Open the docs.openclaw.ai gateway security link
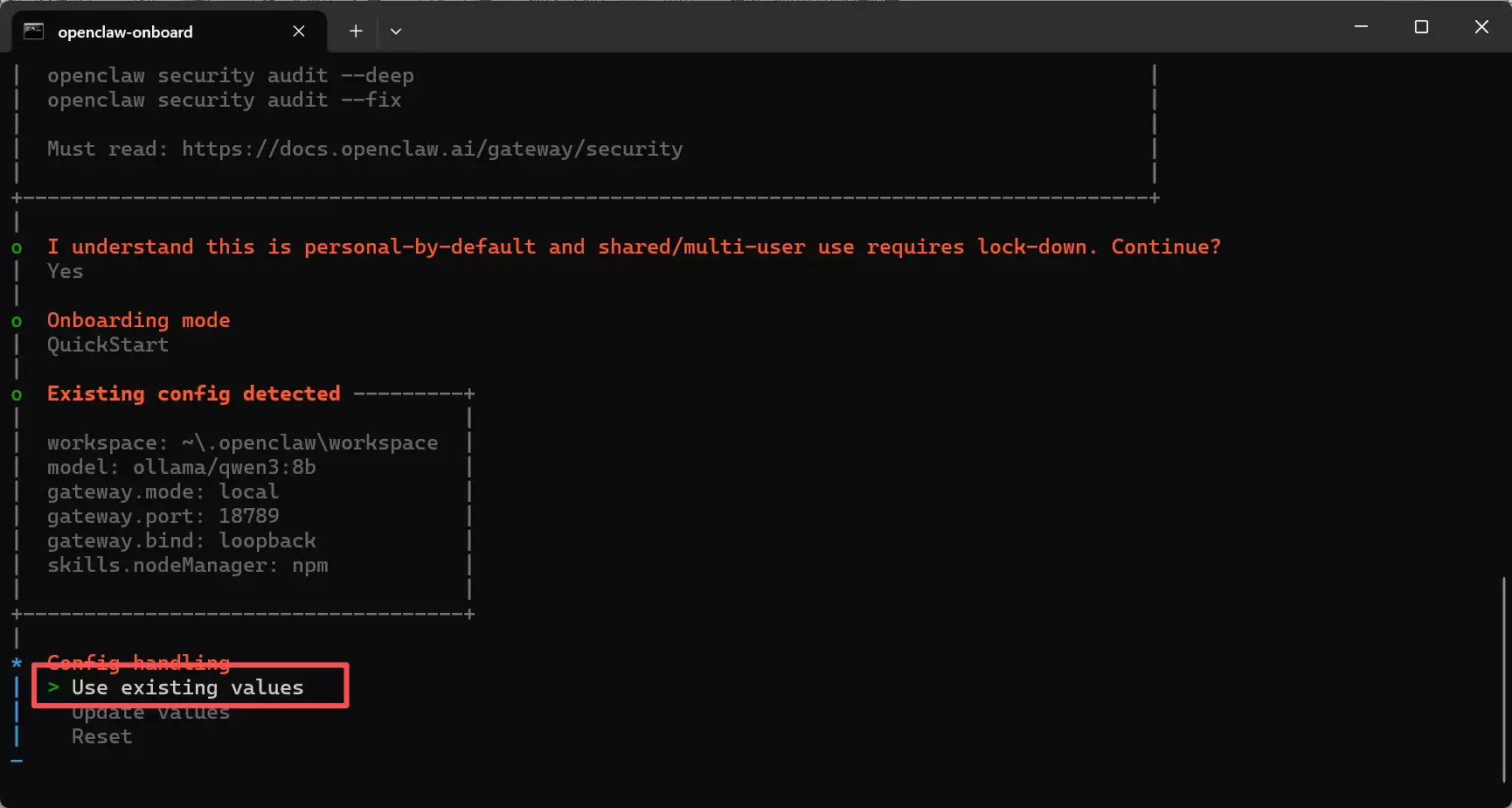Screen dimensions: 1512x808 (432, 149)
